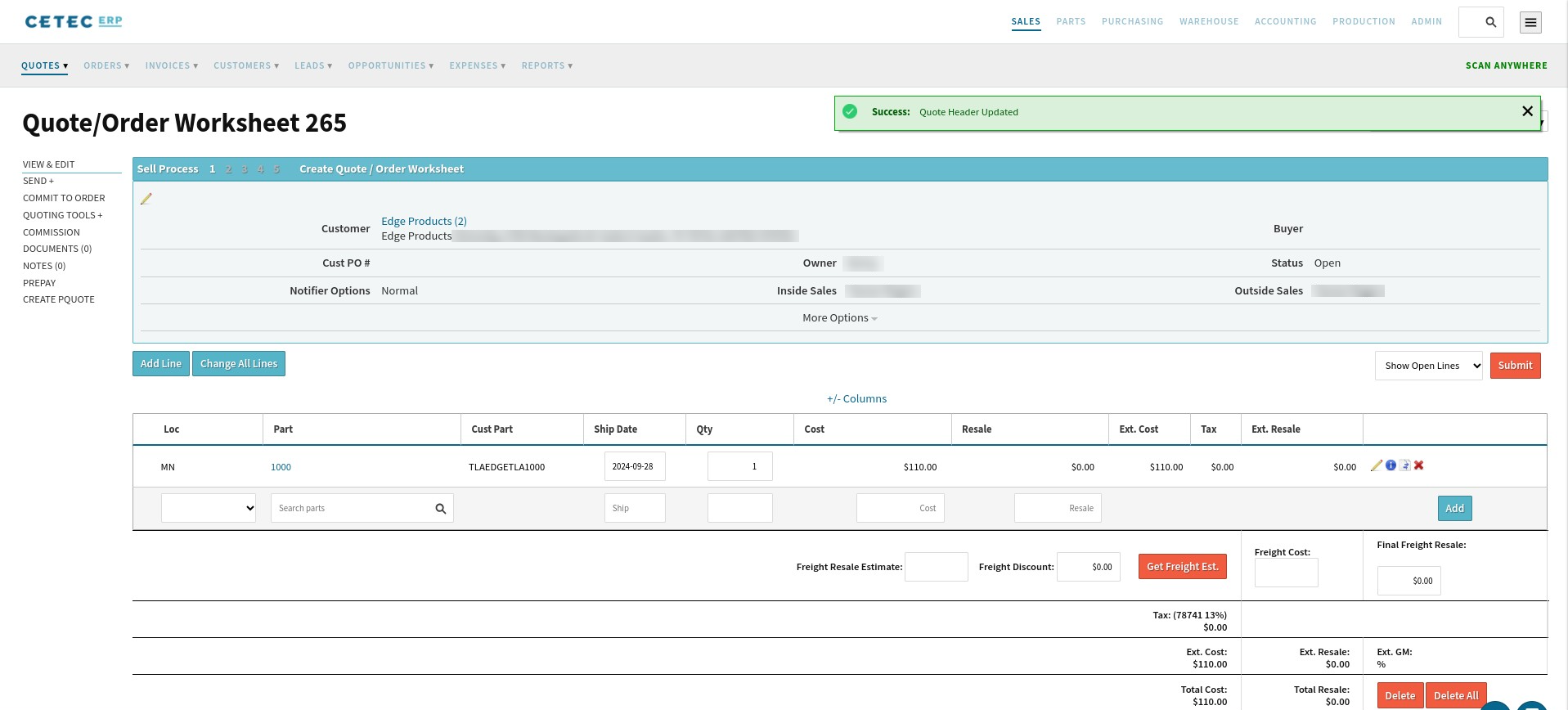Image resolution: width=1568 pixels, height=710 pixels.
Task: Open the Show Open Lines dropdown
Action: click(x=1429, y=366)
